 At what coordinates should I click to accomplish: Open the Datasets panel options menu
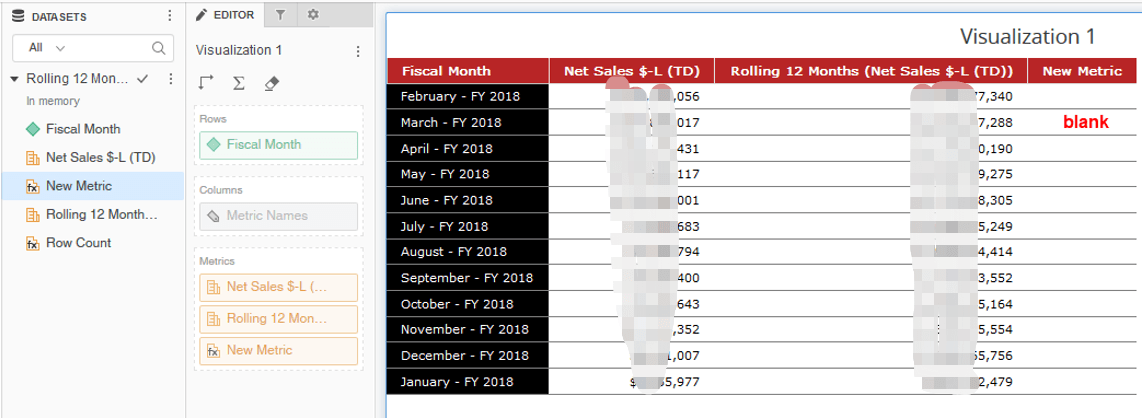coord(169,16)
